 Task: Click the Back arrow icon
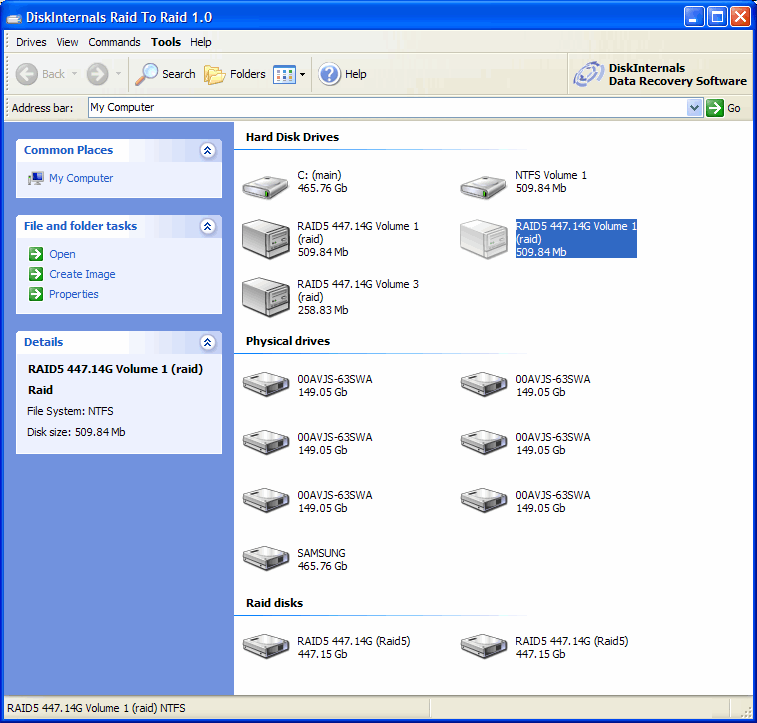[x=27, y=74]
